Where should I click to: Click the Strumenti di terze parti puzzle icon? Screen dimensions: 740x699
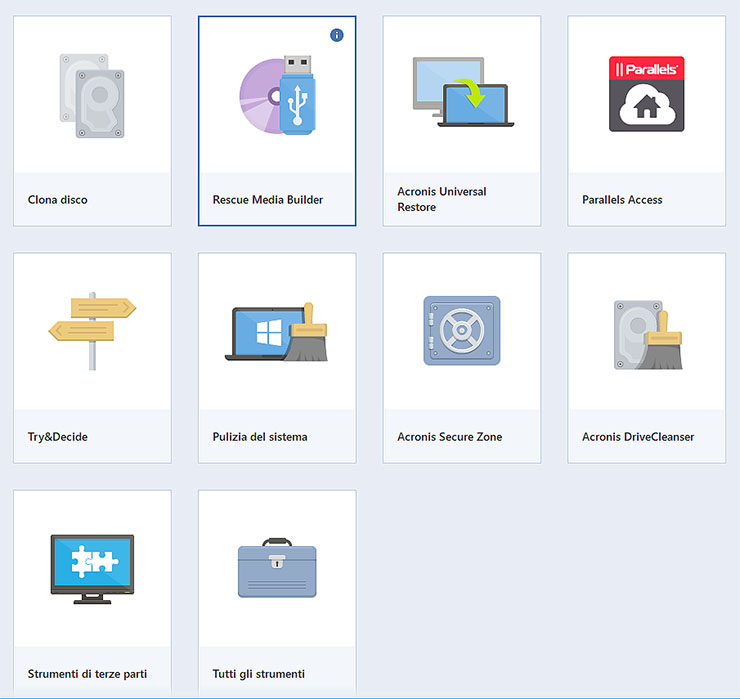tap(92, 568)
